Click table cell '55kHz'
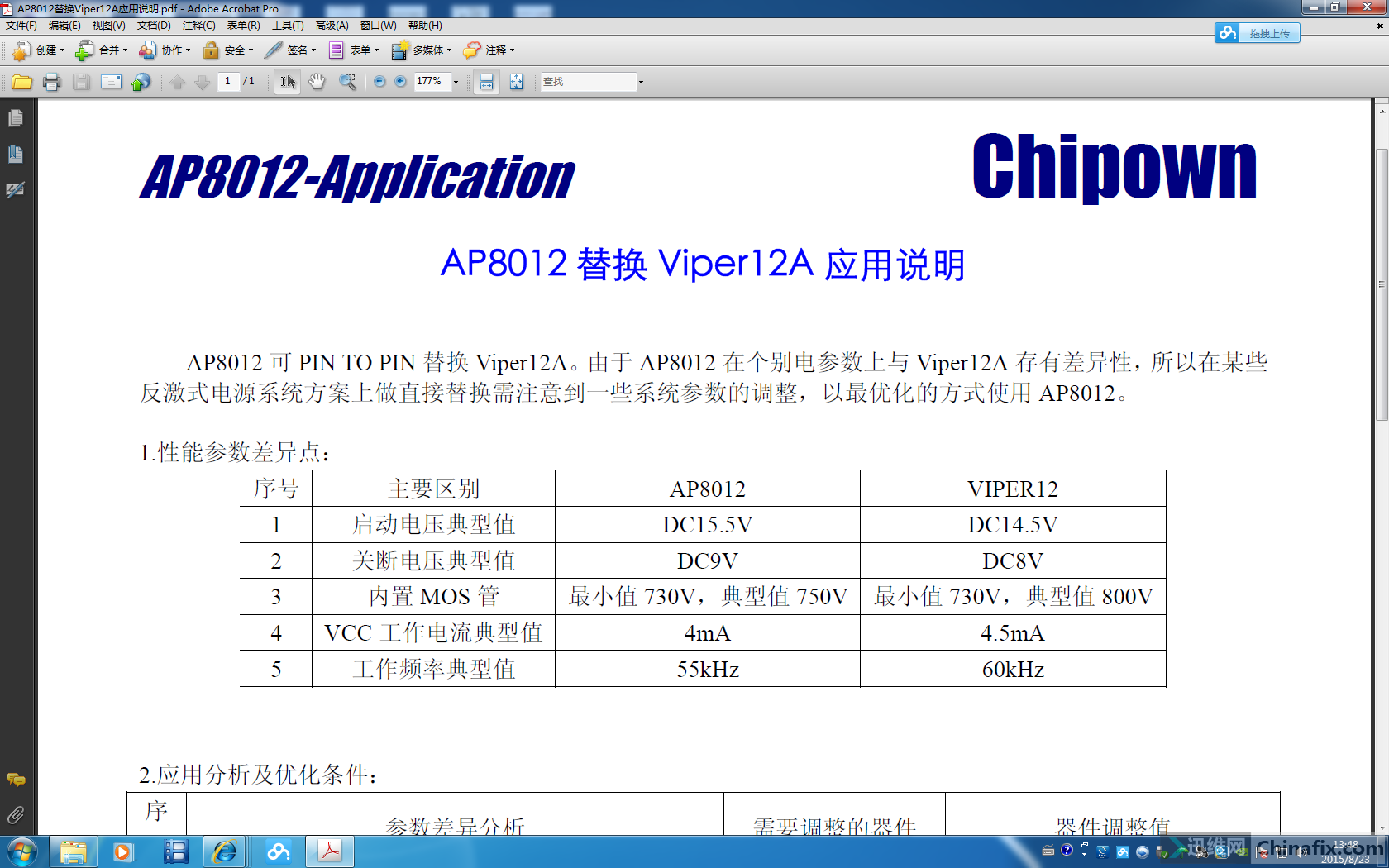This screenshot has height=868, width=1389. [x=708, y=669]
